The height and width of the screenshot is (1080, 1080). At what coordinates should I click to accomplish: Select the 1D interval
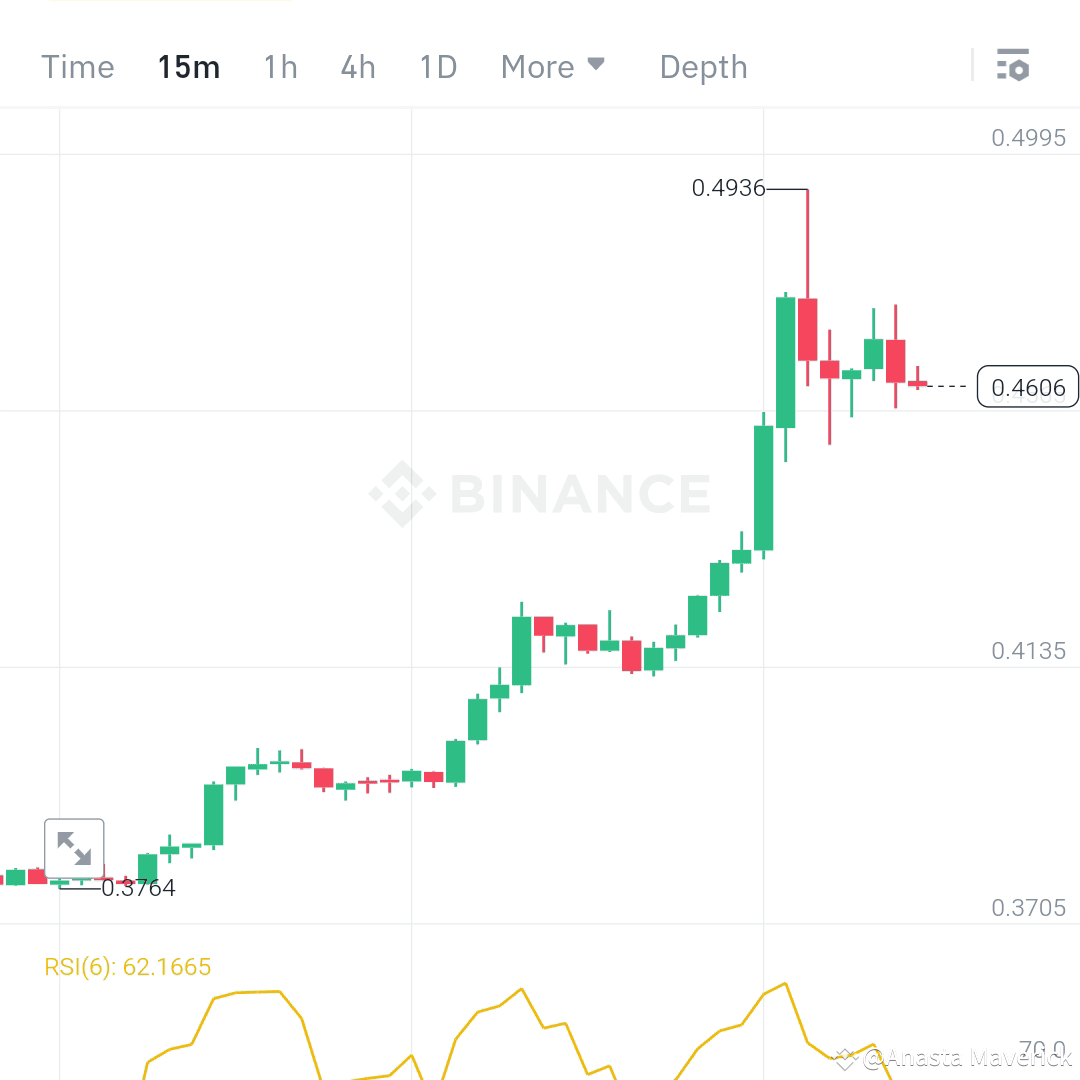436,67
